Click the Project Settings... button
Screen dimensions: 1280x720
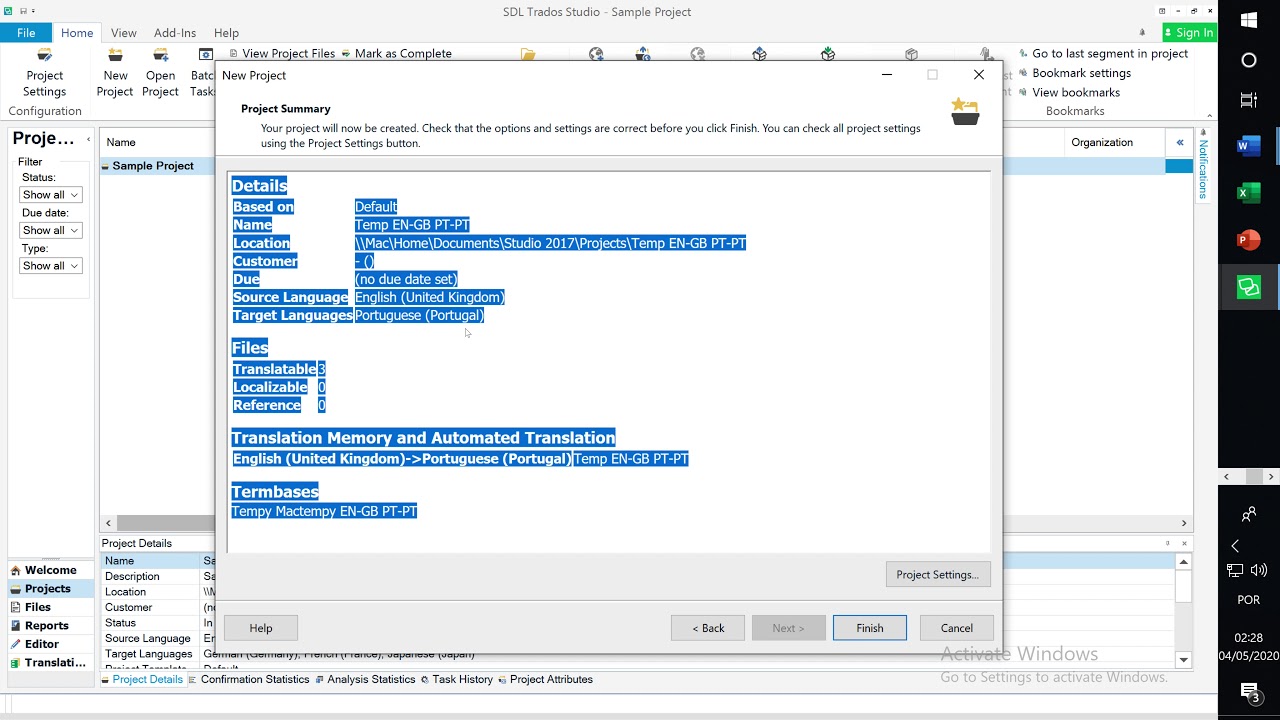(938, 574)
